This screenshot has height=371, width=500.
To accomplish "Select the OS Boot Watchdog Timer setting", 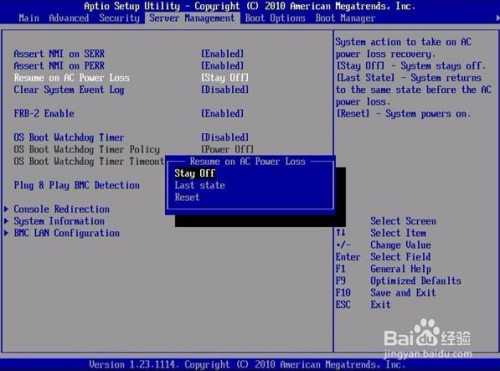I will [x=69, y=137].
